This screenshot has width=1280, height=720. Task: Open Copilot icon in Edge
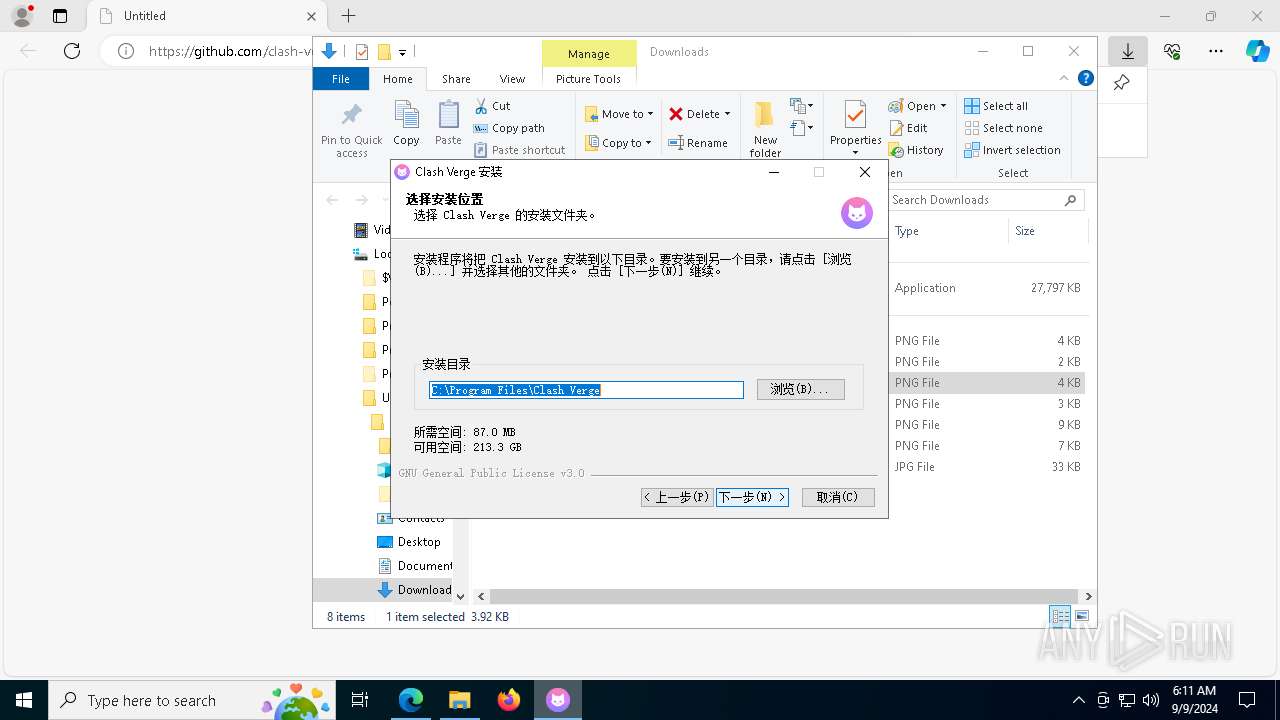pos(1258,51)
